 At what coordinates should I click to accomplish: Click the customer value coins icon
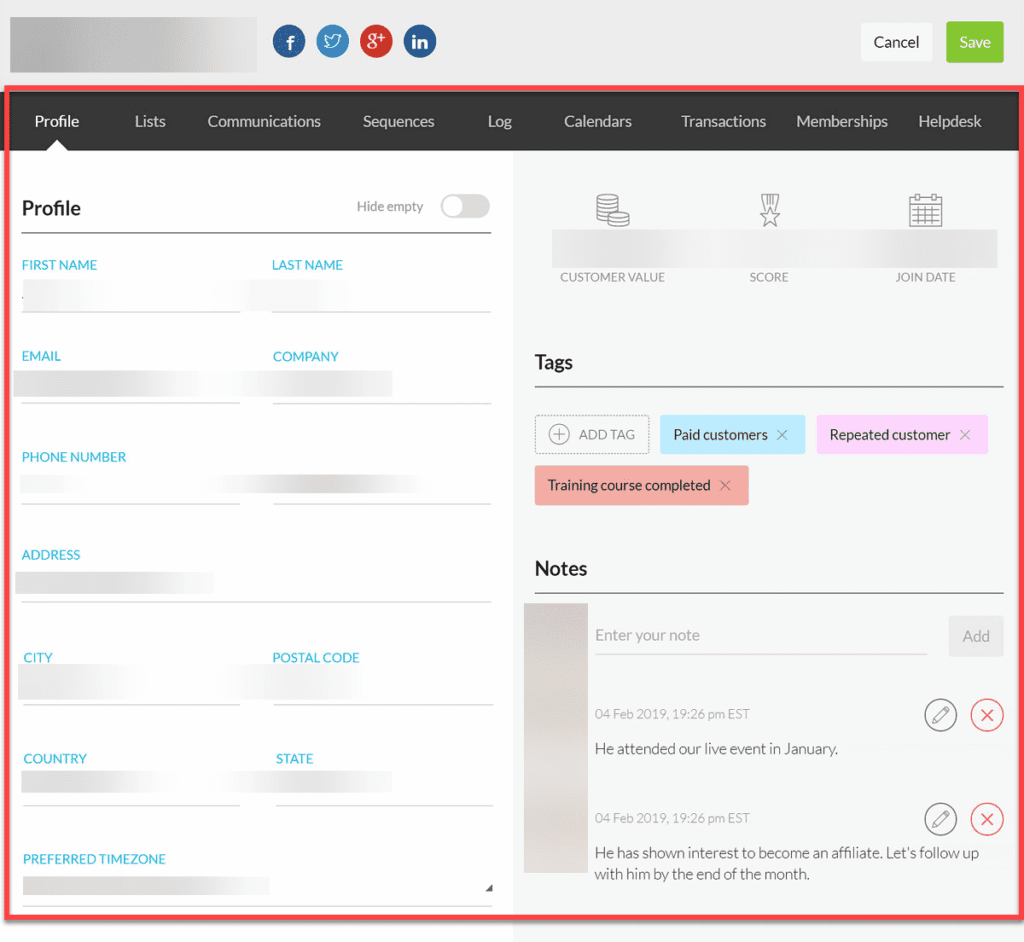pyautogui.click(x=612, y=210)
